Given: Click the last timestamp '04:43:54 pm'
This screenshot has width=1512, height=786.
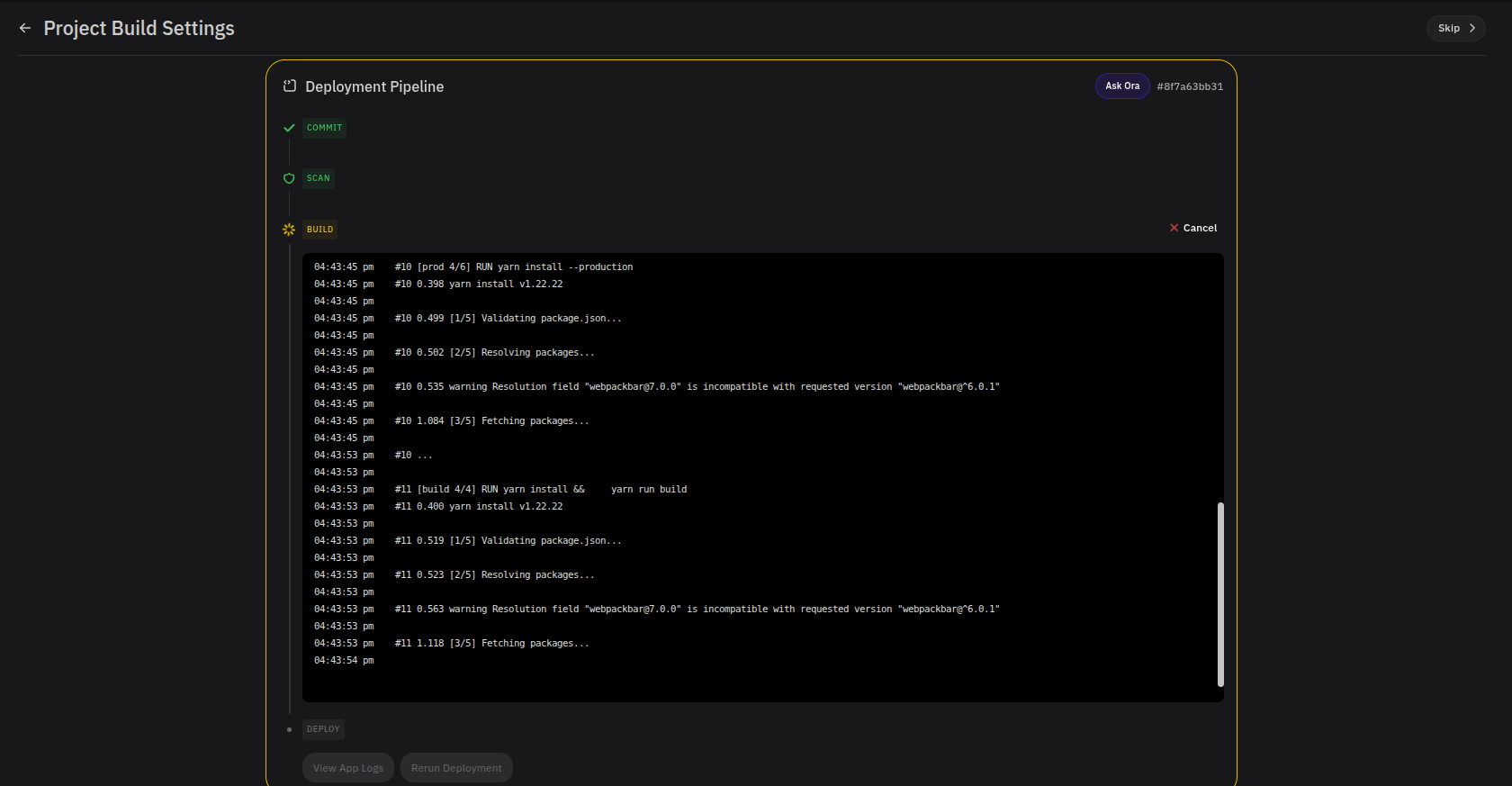Looking at the screenshot, I should 344,661.
